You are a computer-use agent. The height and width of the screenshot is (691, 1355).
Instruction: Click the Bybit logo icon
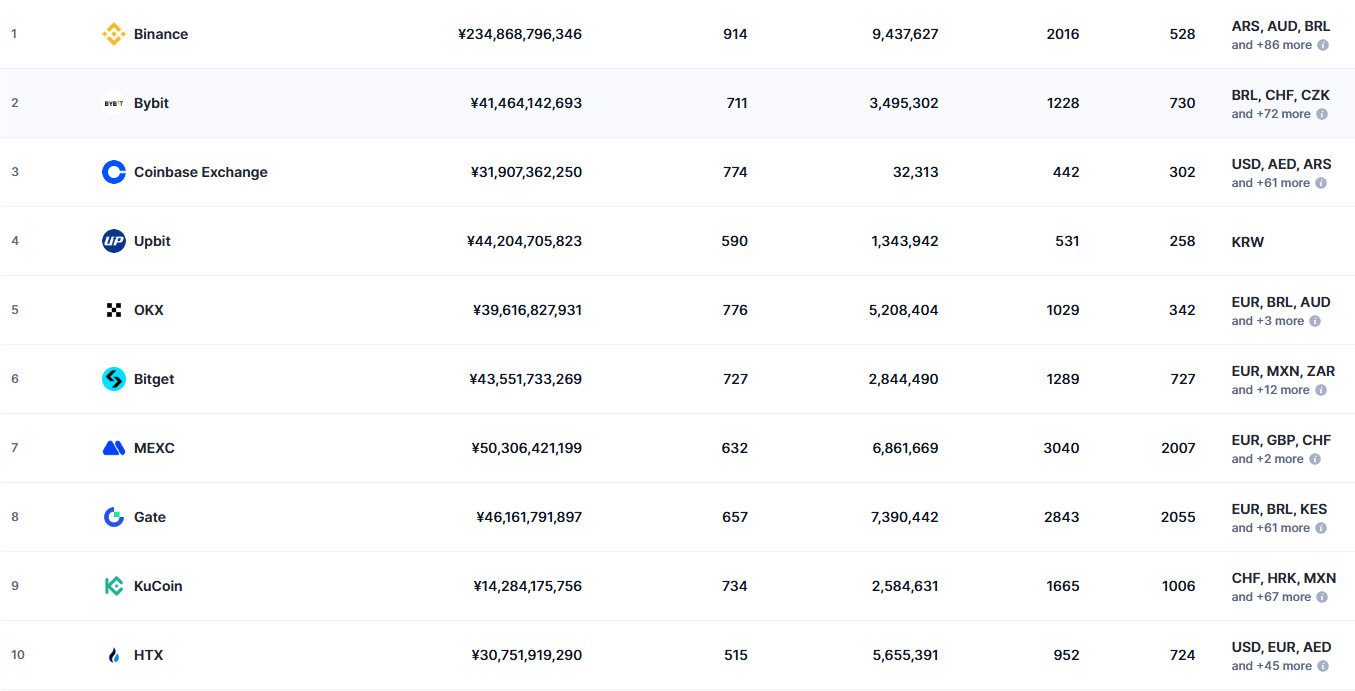pos(114,103)
